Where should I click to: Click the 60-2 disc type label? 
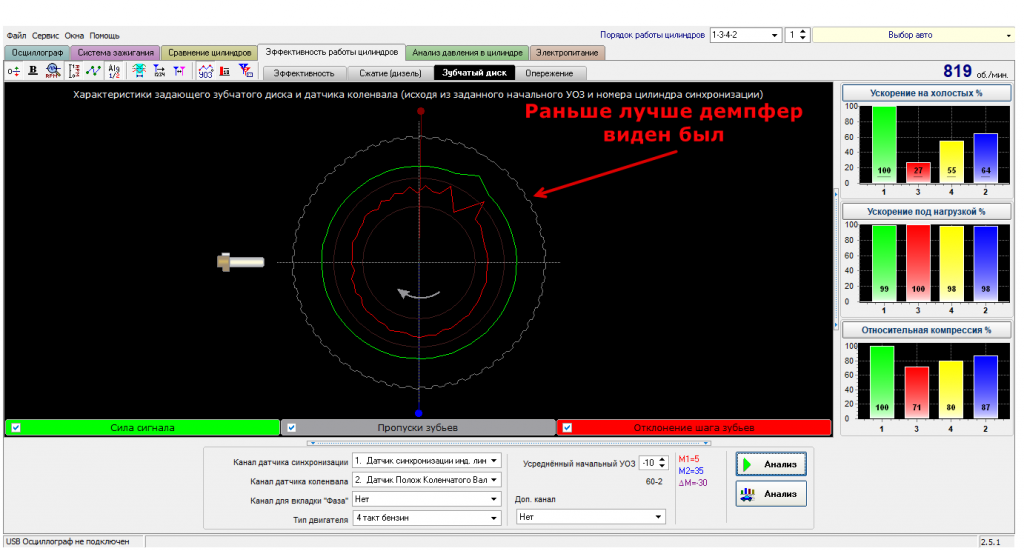point(654,482)
